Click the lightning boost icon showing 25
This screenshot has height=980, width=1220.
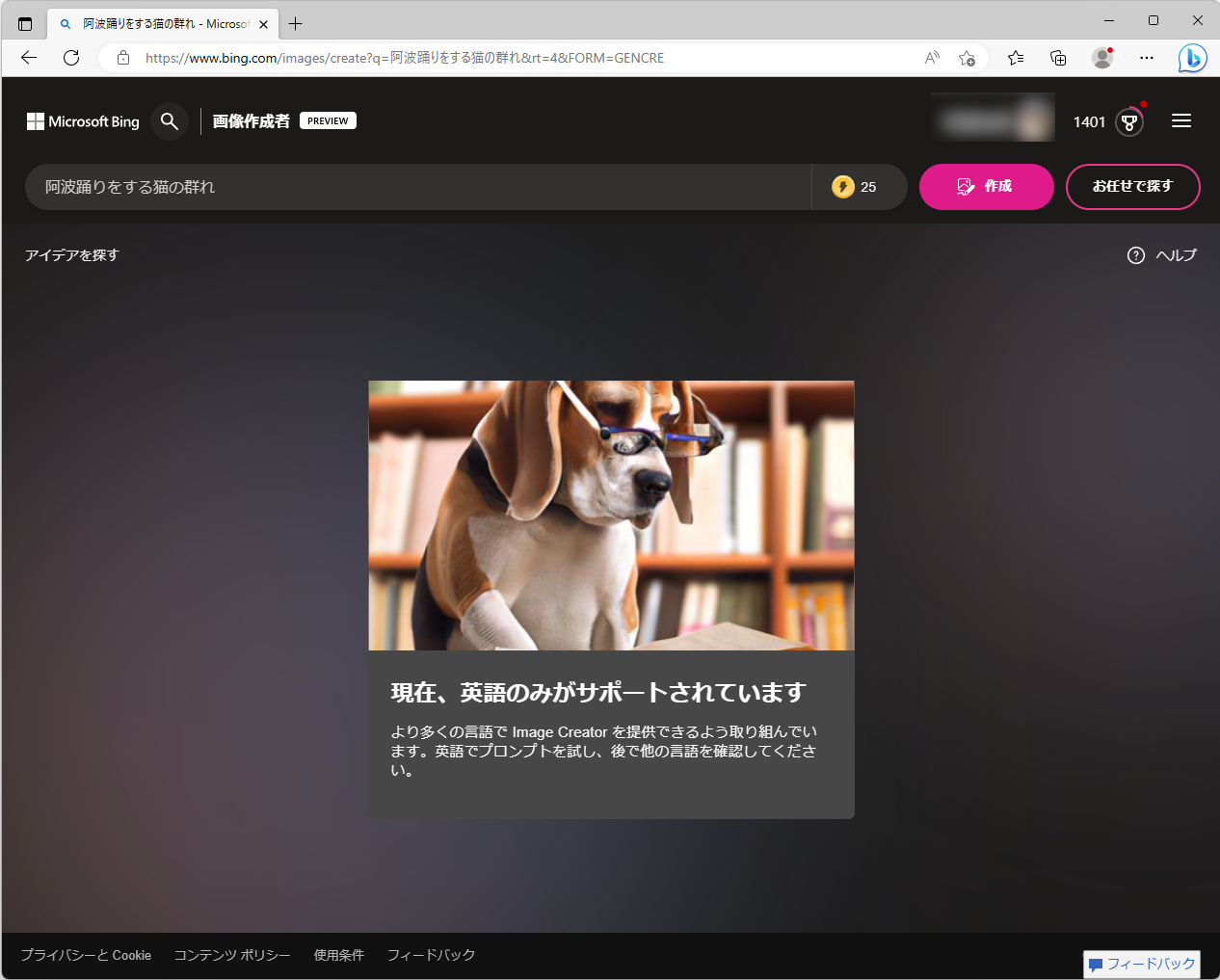(x=844, y=187)
